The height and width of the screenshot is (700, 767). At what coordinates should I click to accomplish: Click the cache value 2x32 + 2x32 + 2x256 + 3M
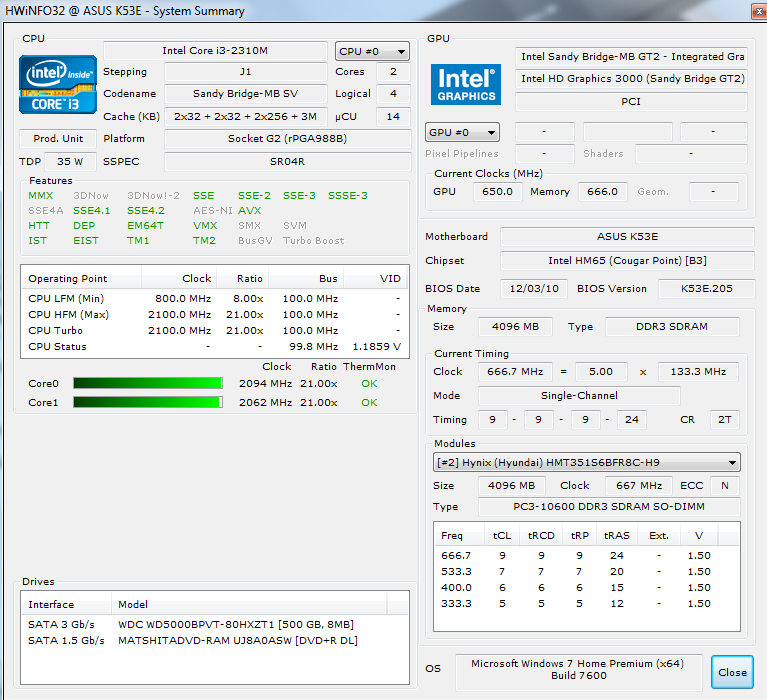(x=246, y=116)
